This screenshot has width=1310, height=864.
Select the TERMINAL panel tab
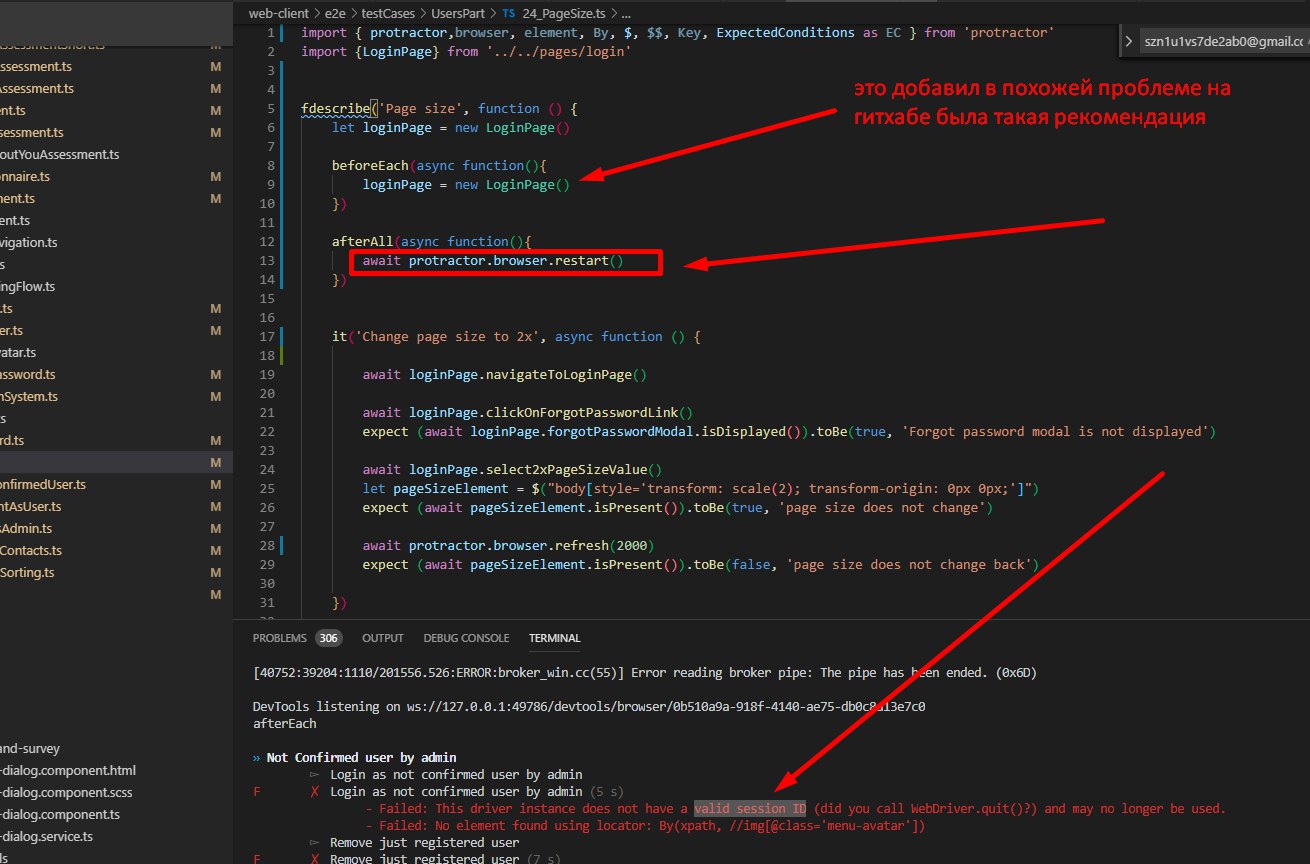(x=554, y=638)
